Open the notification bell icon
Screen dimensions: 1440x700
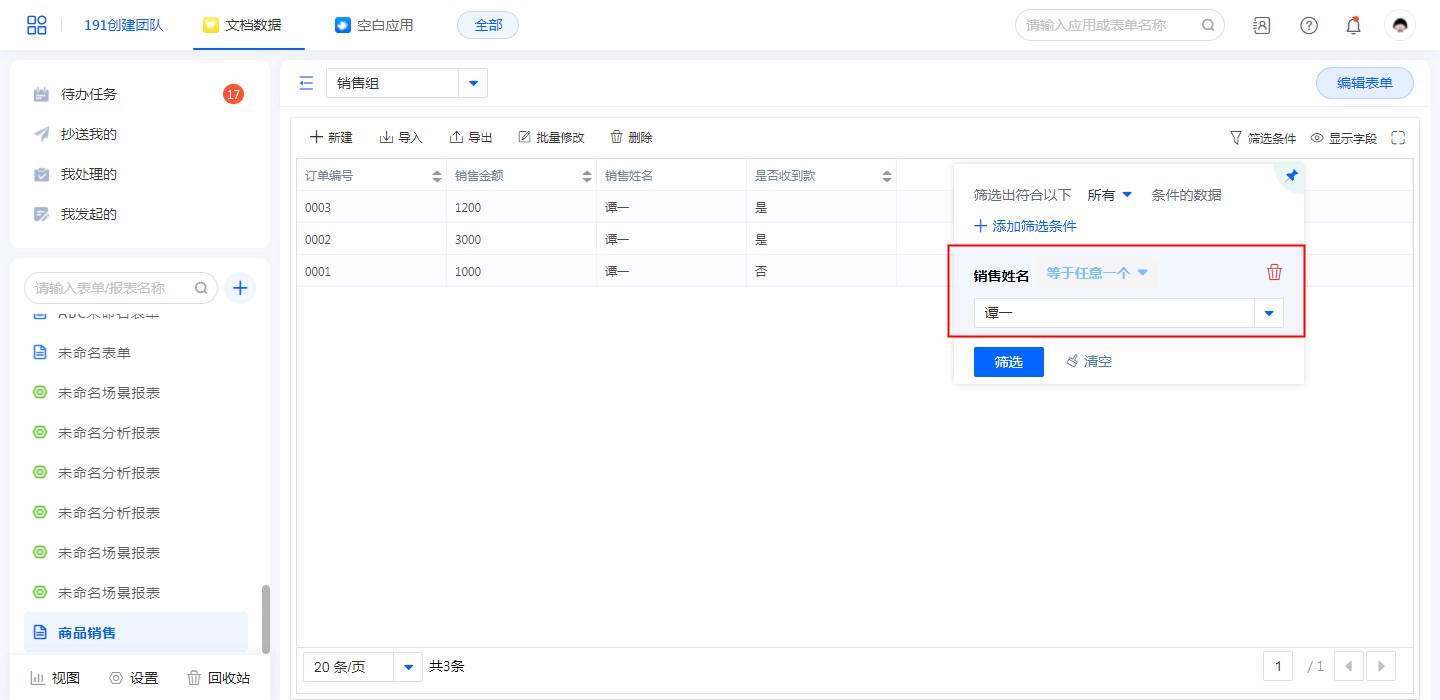[1353, 25]
